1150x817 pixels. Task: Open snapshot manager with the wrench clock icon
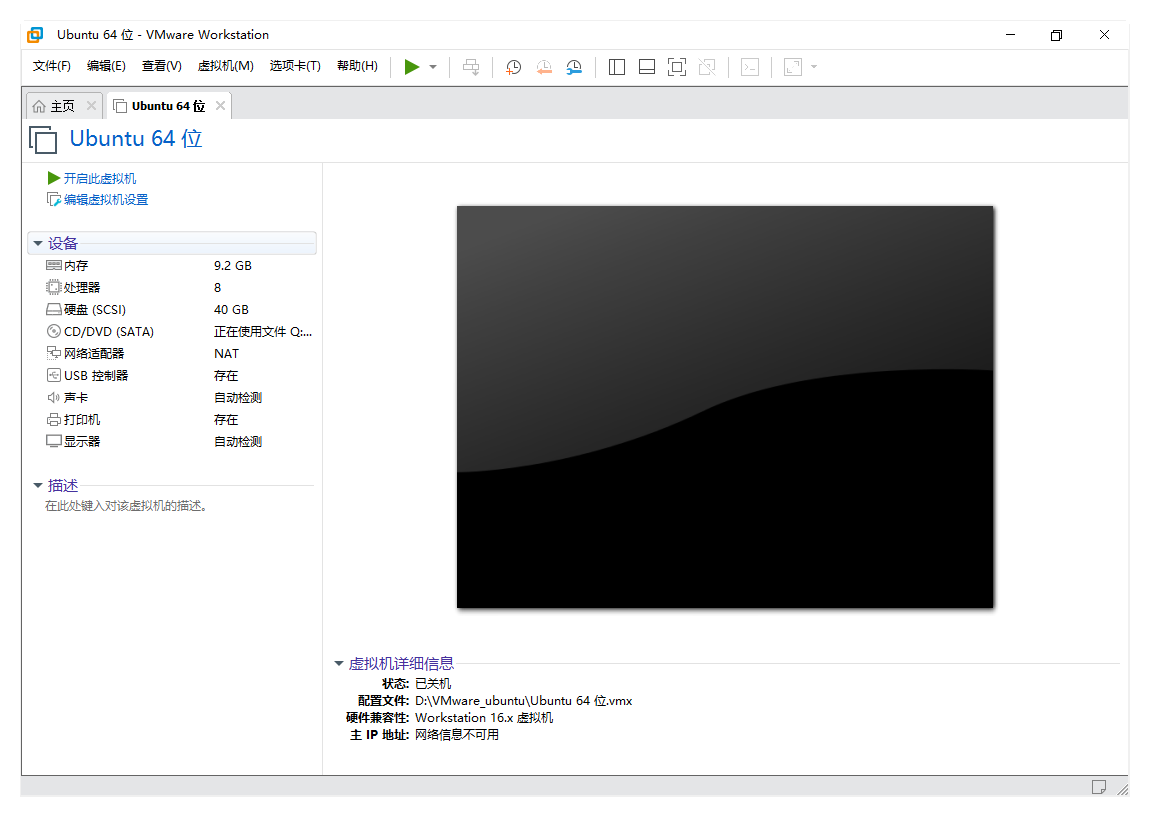click(x=574, y=67)
